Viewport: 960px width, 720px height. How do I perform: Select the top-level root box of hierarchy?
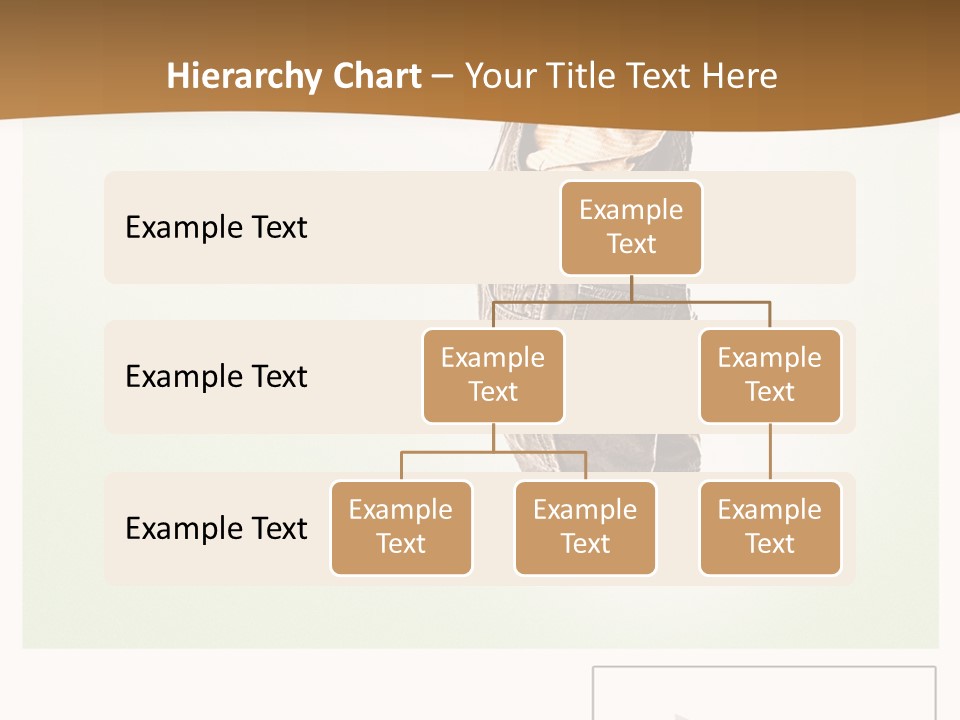(631, 228)
